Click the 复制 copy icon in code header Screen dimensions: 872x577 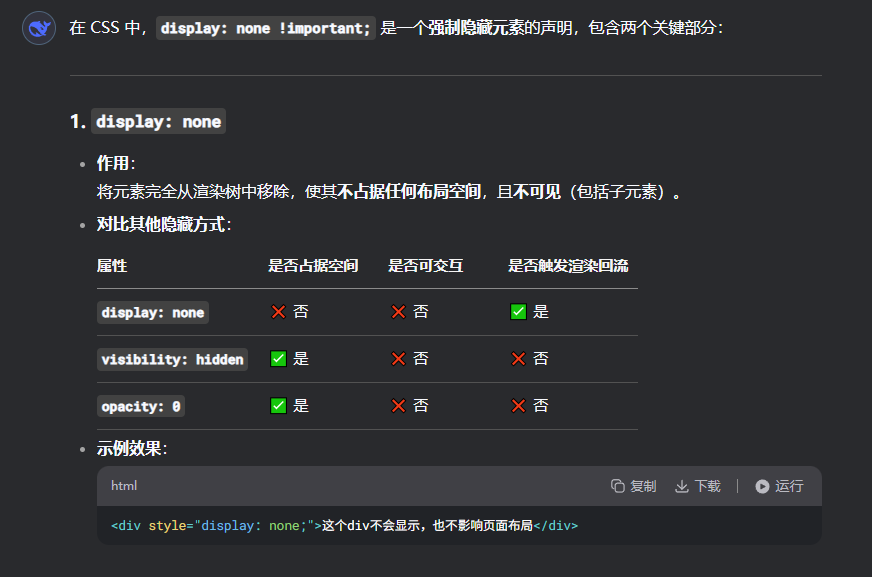point(618,486)
